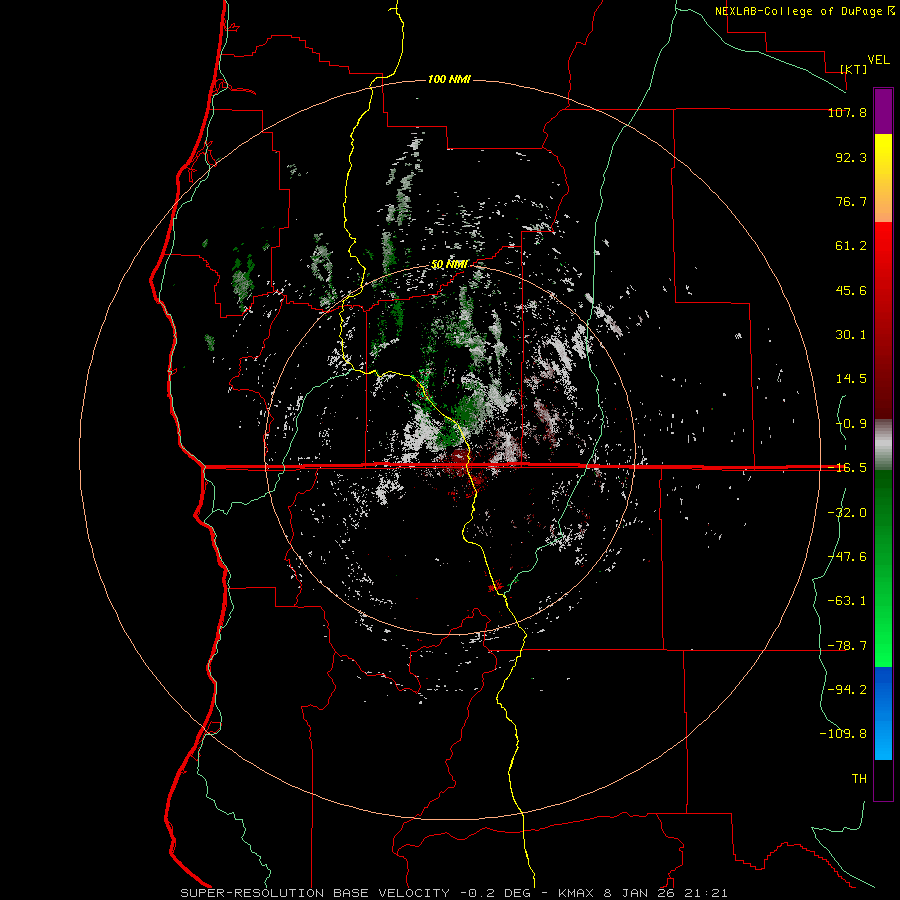Viewport: 900px width, 900px height.
Task: Click the blue segment of the color bar
Action: tap(883, 713)
